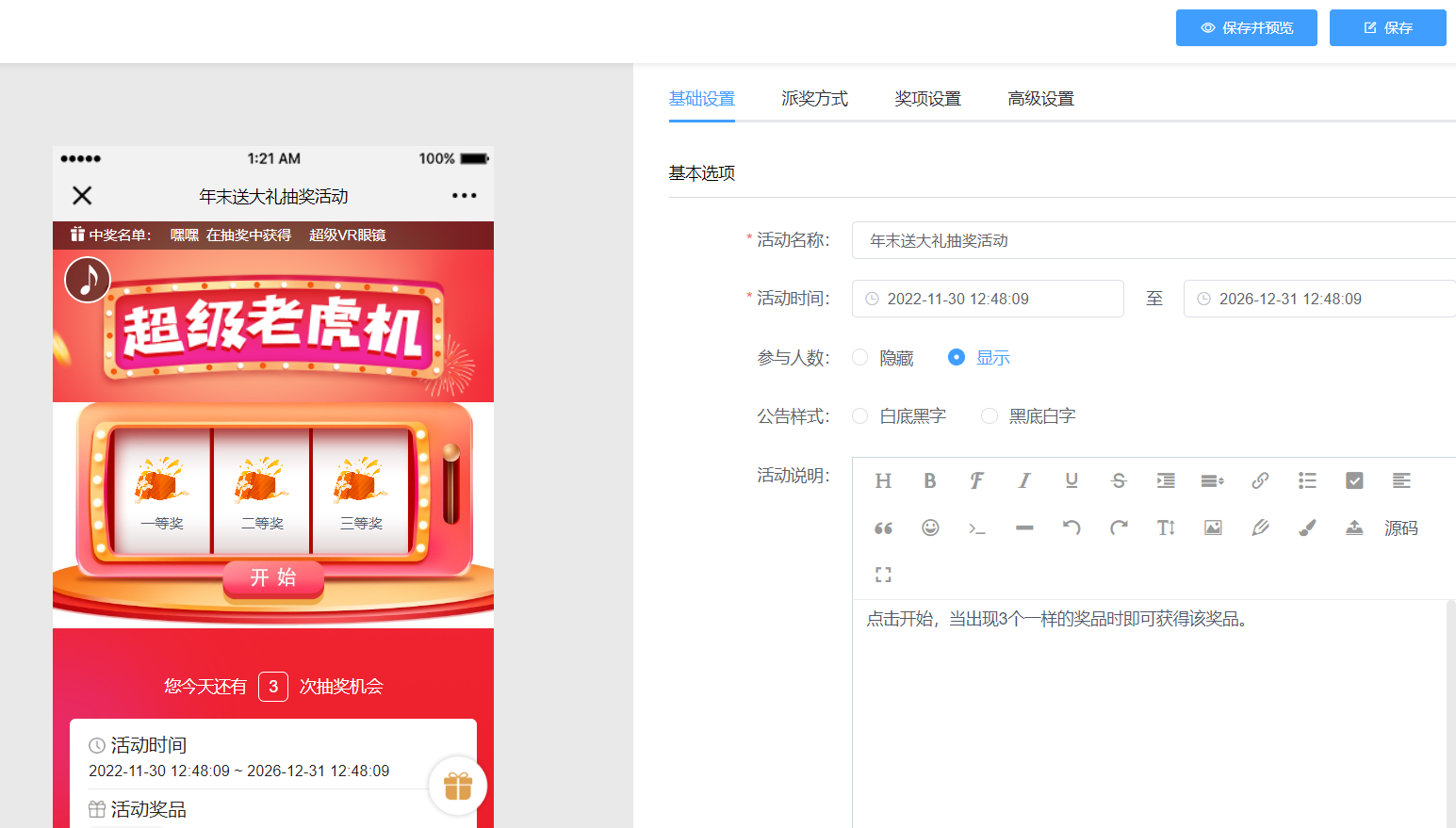Viewport: 1456px width, 828px height.
Task: Click the remaining chances number 3
Action: 273,686
